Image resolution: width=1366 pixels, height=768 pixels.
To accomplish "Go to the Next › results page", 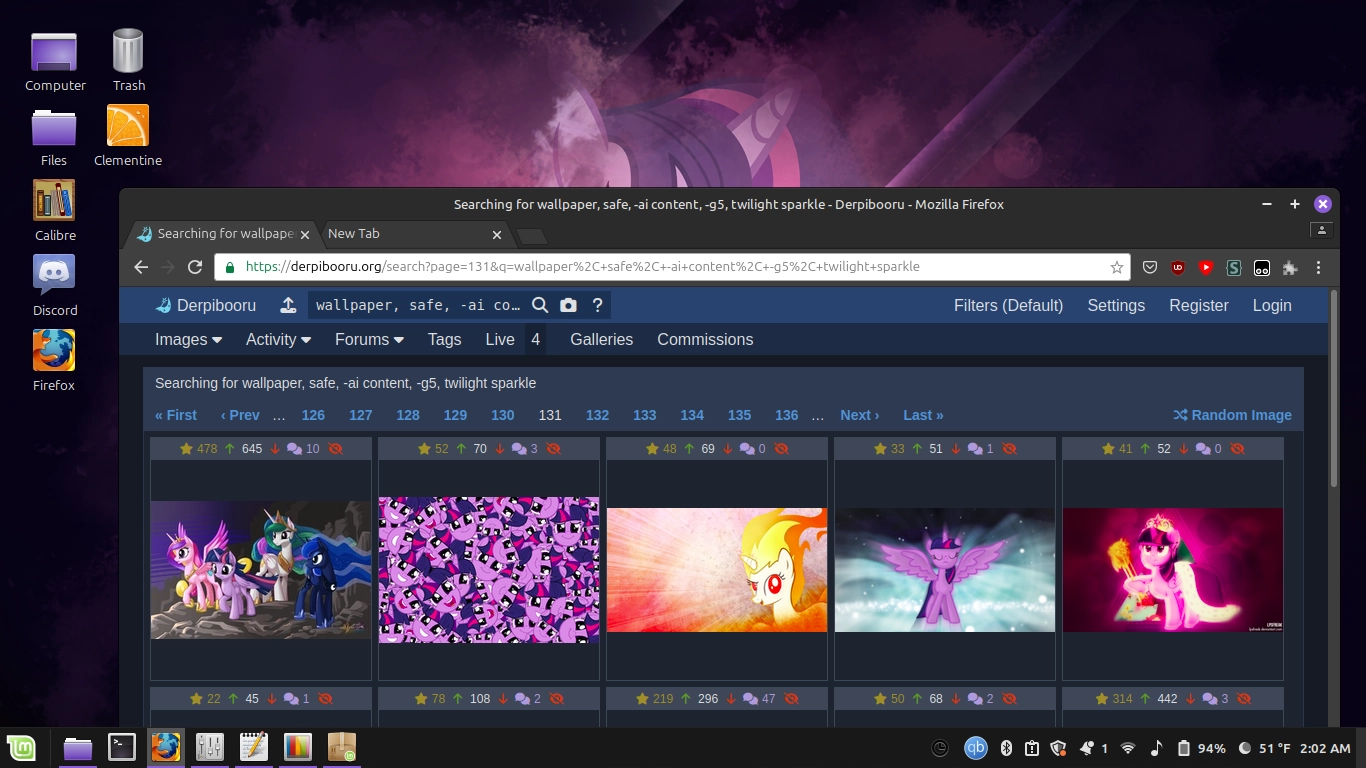I will (859, 415).
